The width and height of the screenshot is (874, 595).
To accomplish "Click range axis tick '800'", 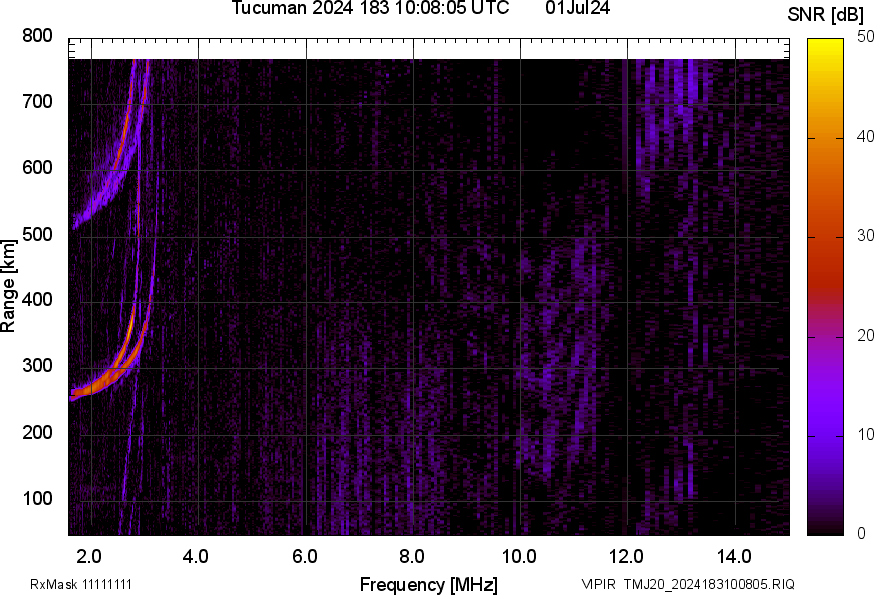I will tap(37, 36).
